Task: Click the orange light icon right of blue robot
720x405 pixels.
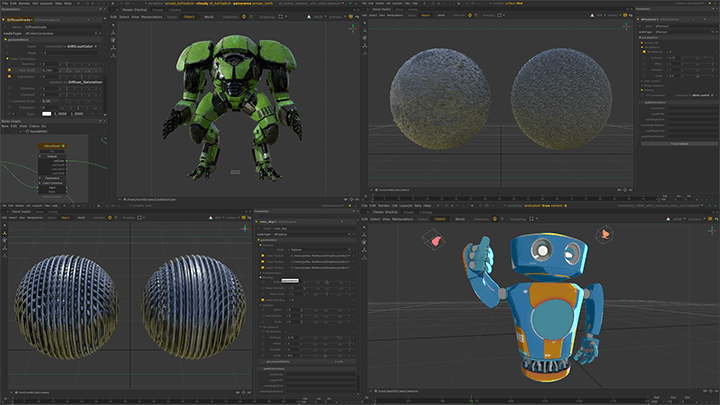Action: 604,234
